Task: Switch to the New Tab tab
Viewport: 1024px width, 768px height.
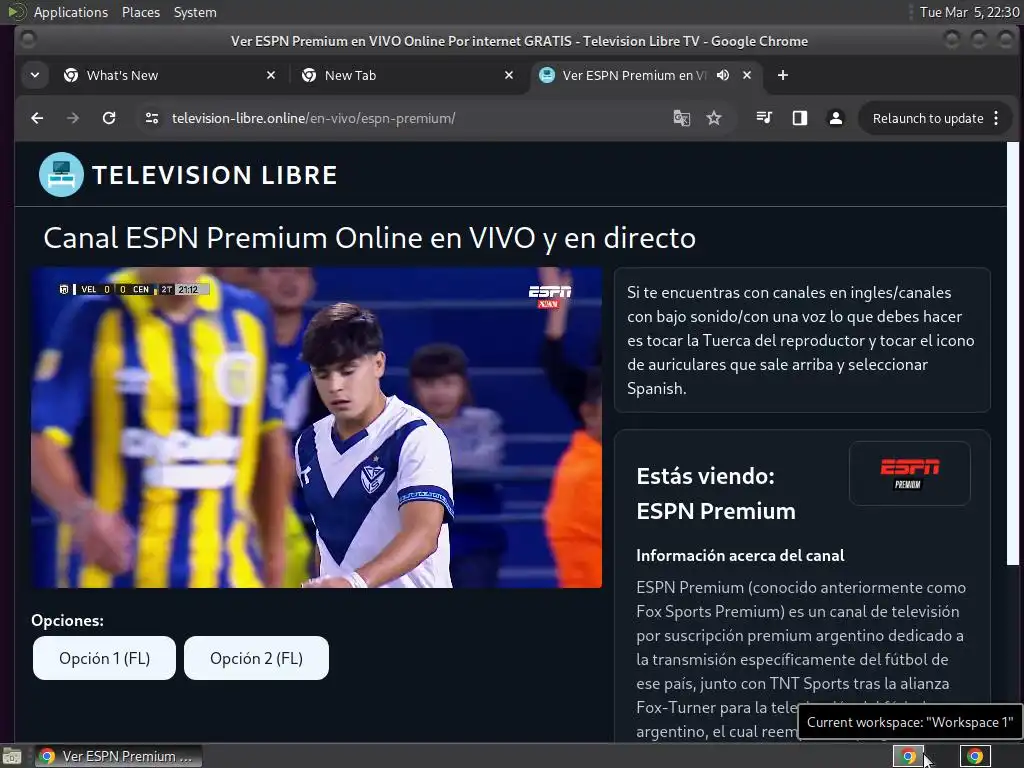Action: (x=408, y=75)
